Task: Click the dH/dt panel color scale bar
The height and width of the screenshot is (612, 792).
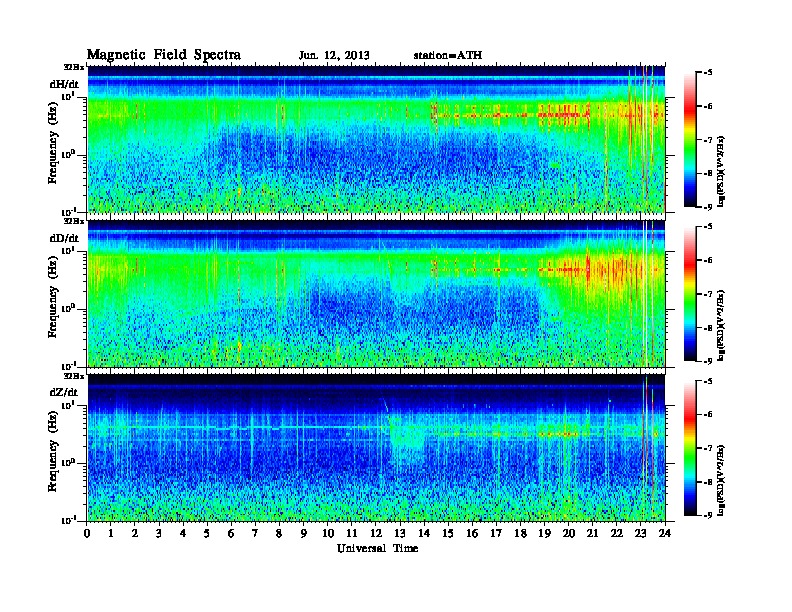Action: click(690, 140)
